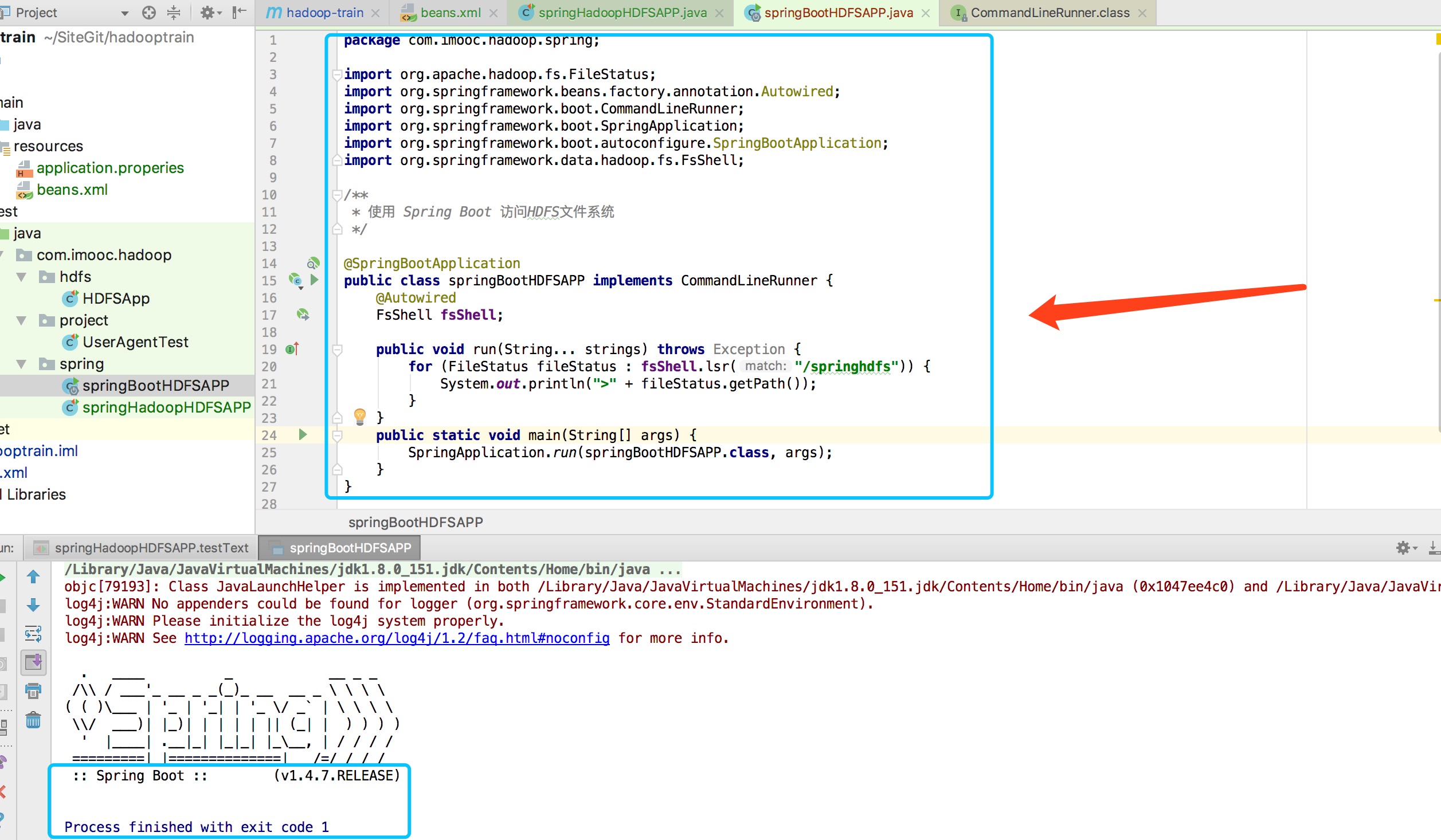The width and height of the screenshot is (1441, 840).
Task: Click run gutter arrow at line 15
Action: (314, 280)
